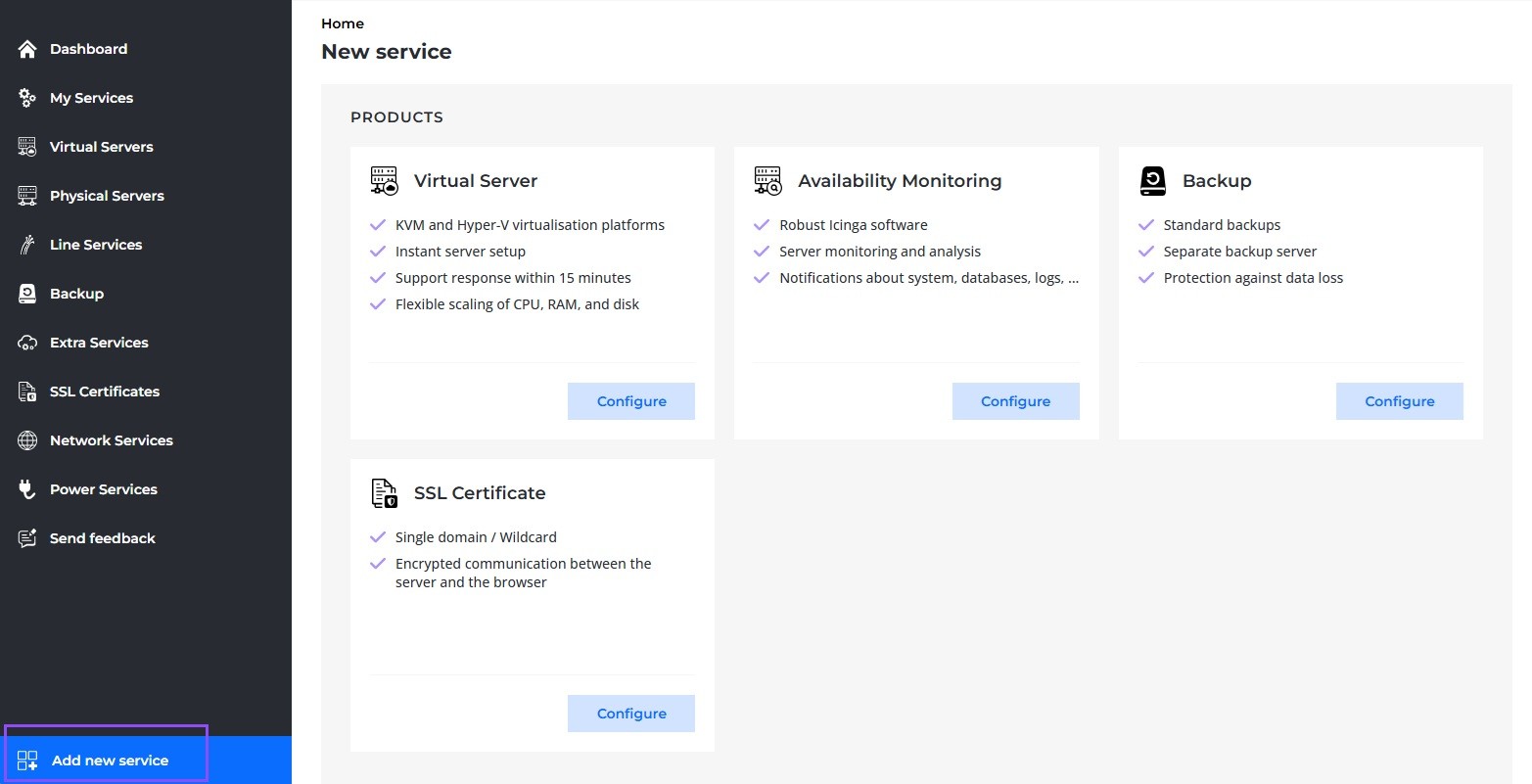Click the Power Services plug icon

[x=27, y=489]
